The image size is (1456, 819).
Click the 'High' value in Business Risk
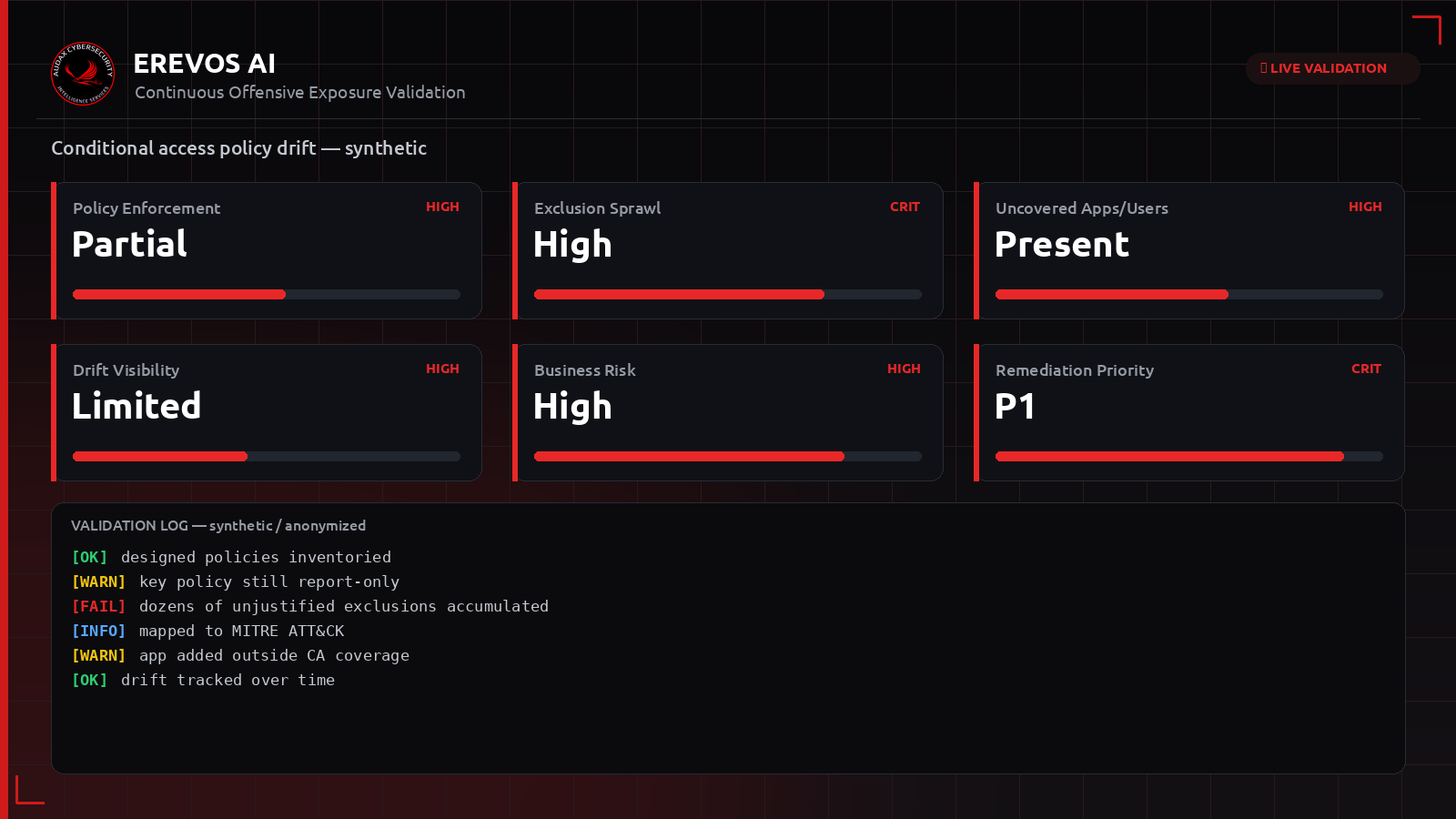(572, 407)
